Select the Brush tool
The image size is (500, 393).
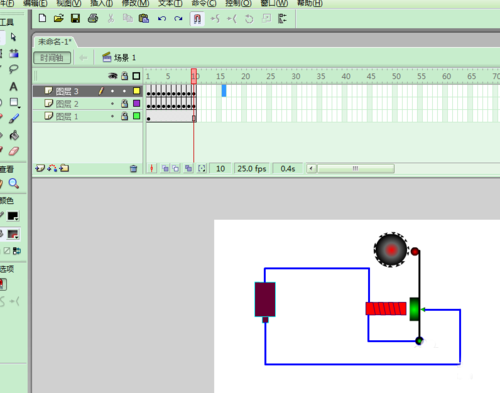pos(14,119)
